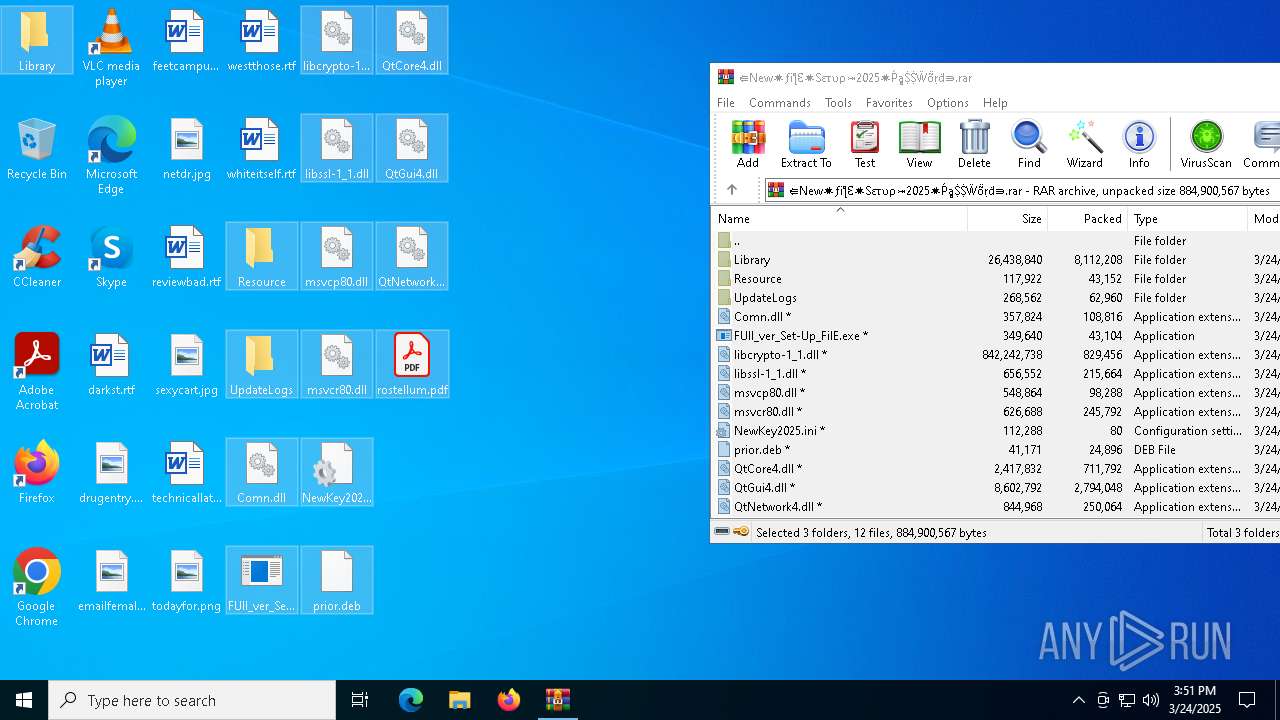Open the Favorites menu

click(x=889, y=103)
